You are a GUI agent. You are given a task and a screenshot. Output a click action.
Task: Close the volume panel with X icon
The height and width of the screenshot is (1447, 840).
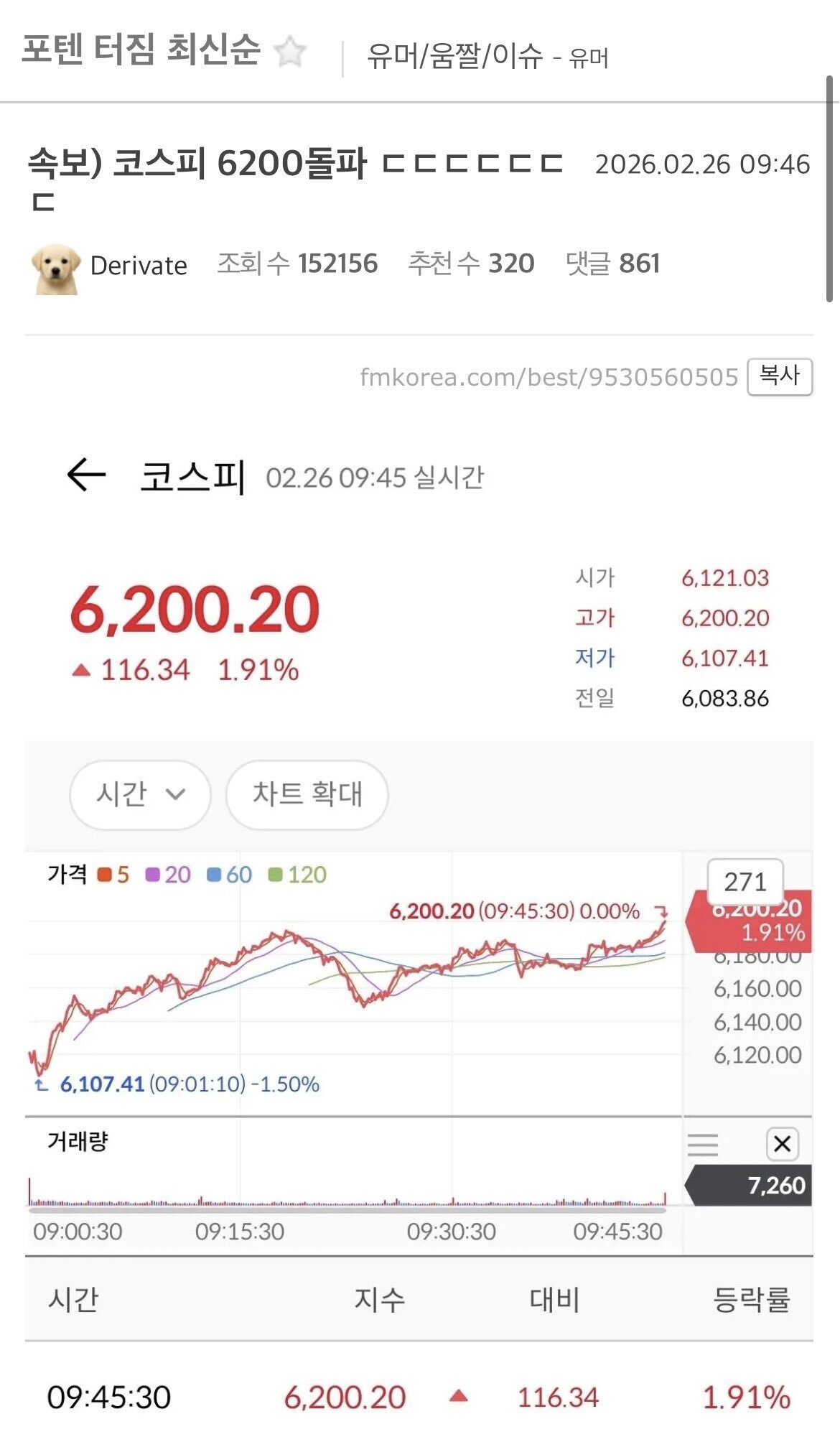coord(783,1144)
